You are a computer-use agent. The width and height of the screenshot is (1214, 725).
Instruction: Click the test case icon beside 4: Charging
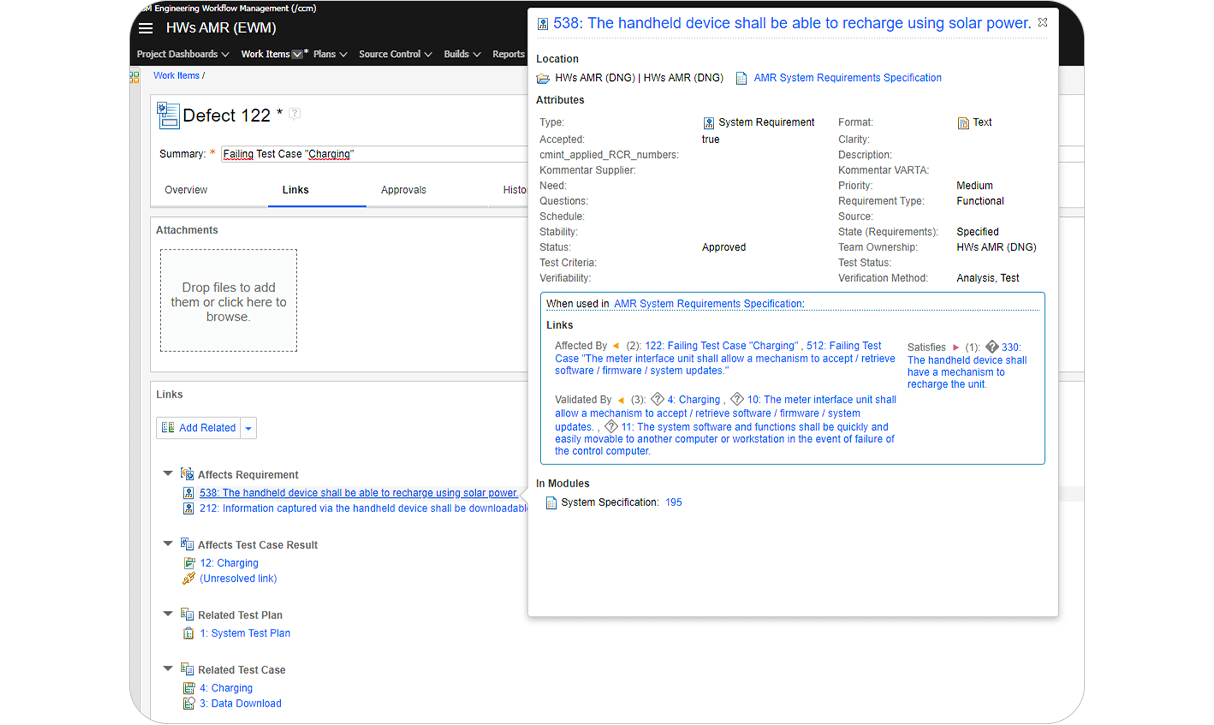coord(189,687)
